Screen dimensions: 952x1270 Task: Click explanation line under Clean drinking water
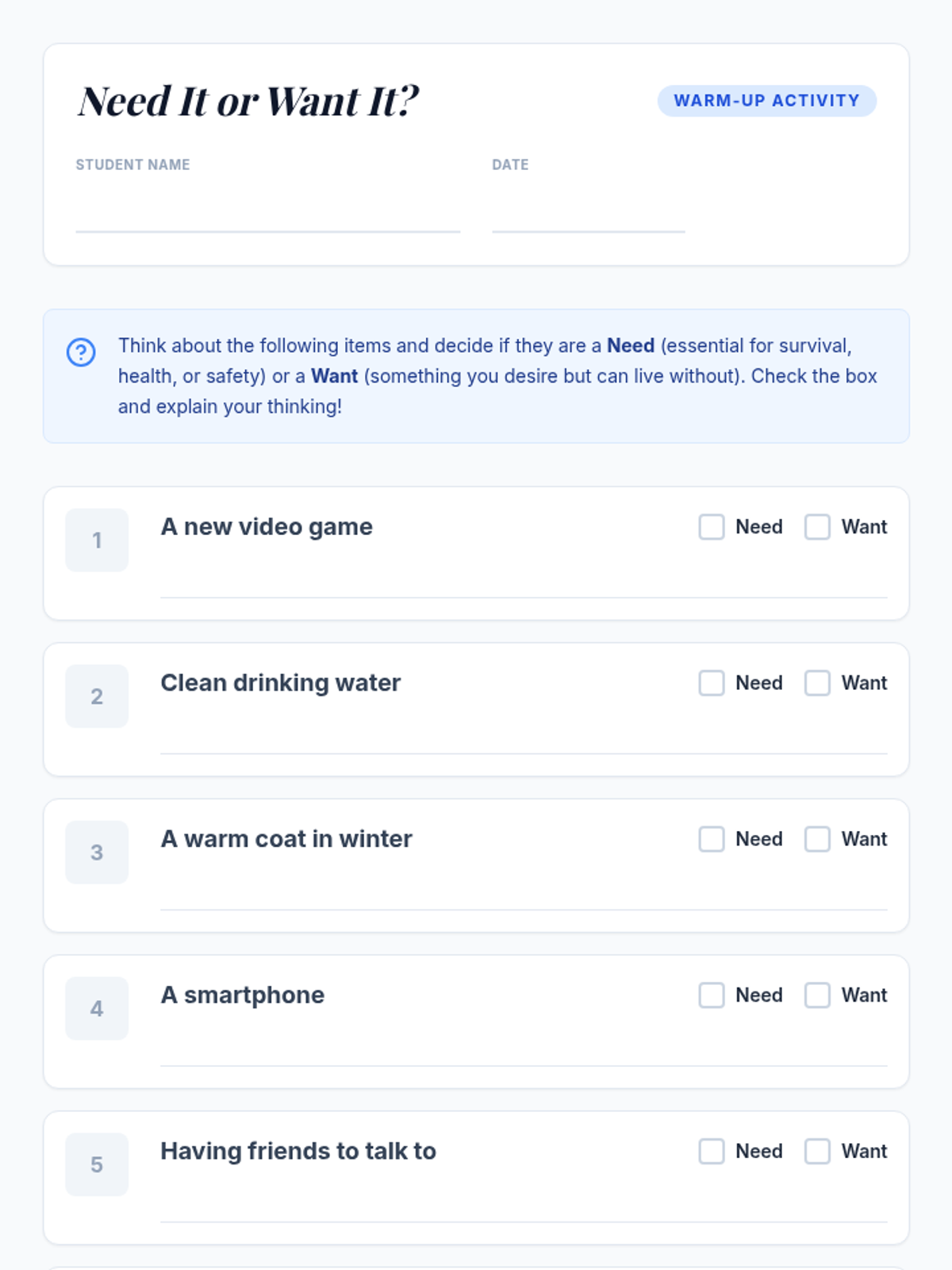pyautogui.click(x=524, y=740)
